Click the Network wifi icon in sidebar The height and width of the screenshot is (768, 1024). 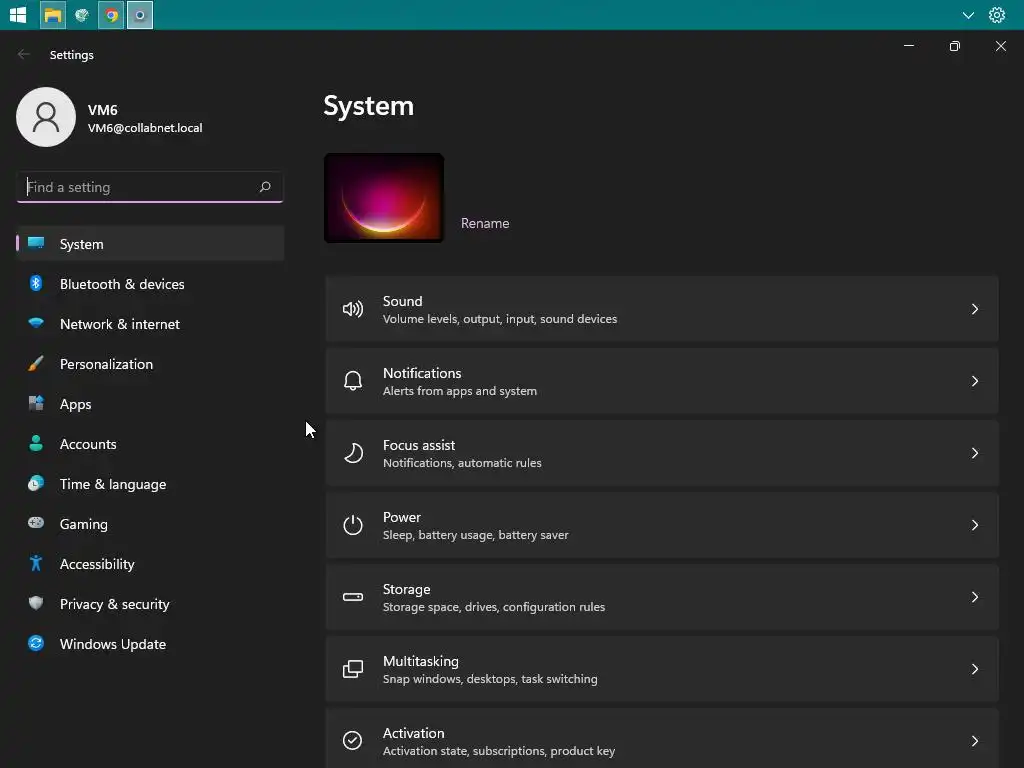click(36, 323)
